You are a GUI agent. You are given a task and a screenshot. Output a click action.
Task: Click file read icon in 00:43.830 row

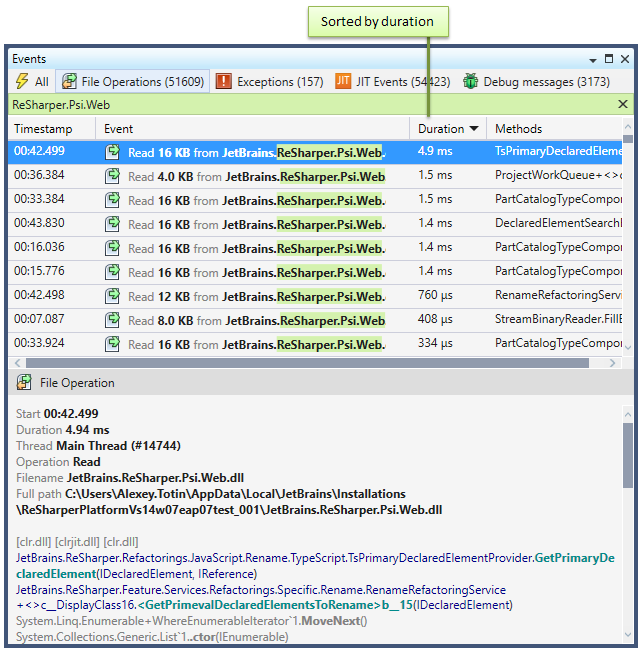[x=112, y=224]
